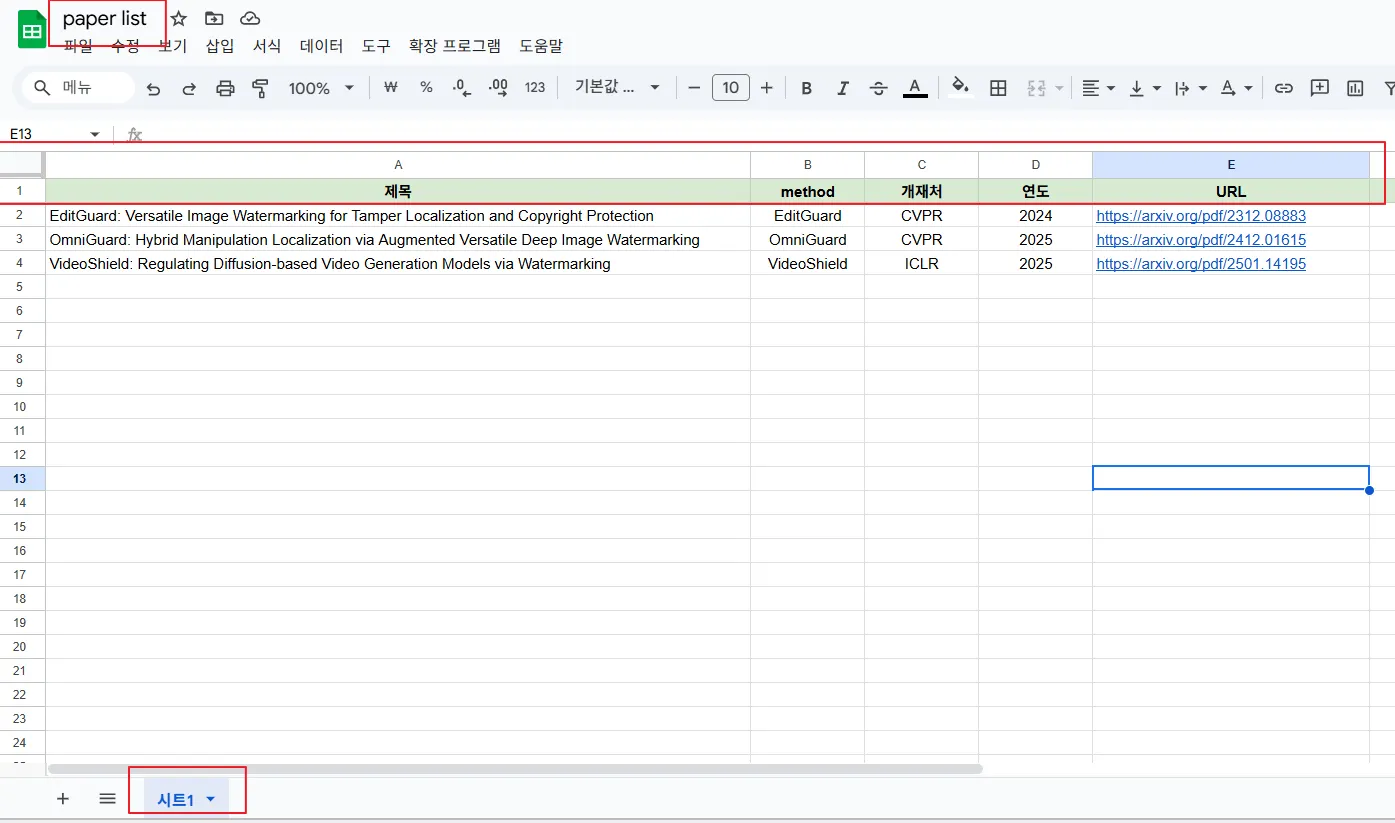1395x823 pixels.
Task: Format as percent with the % button
Action: pyautogui.click(x=426, y=88)
